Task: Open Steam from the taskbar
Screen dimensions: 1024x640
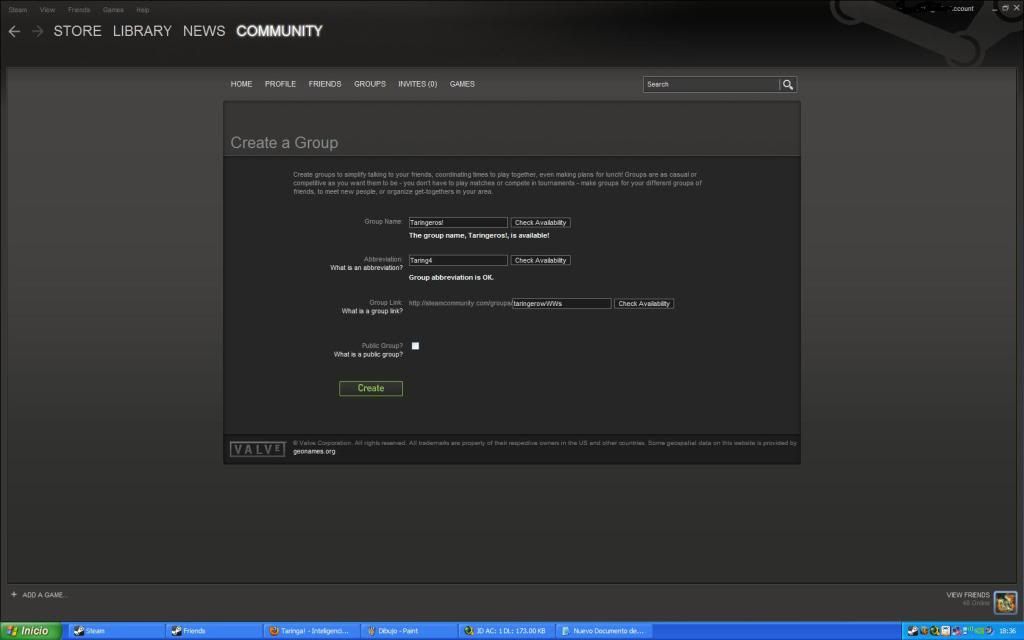Action: pos(114,631)
